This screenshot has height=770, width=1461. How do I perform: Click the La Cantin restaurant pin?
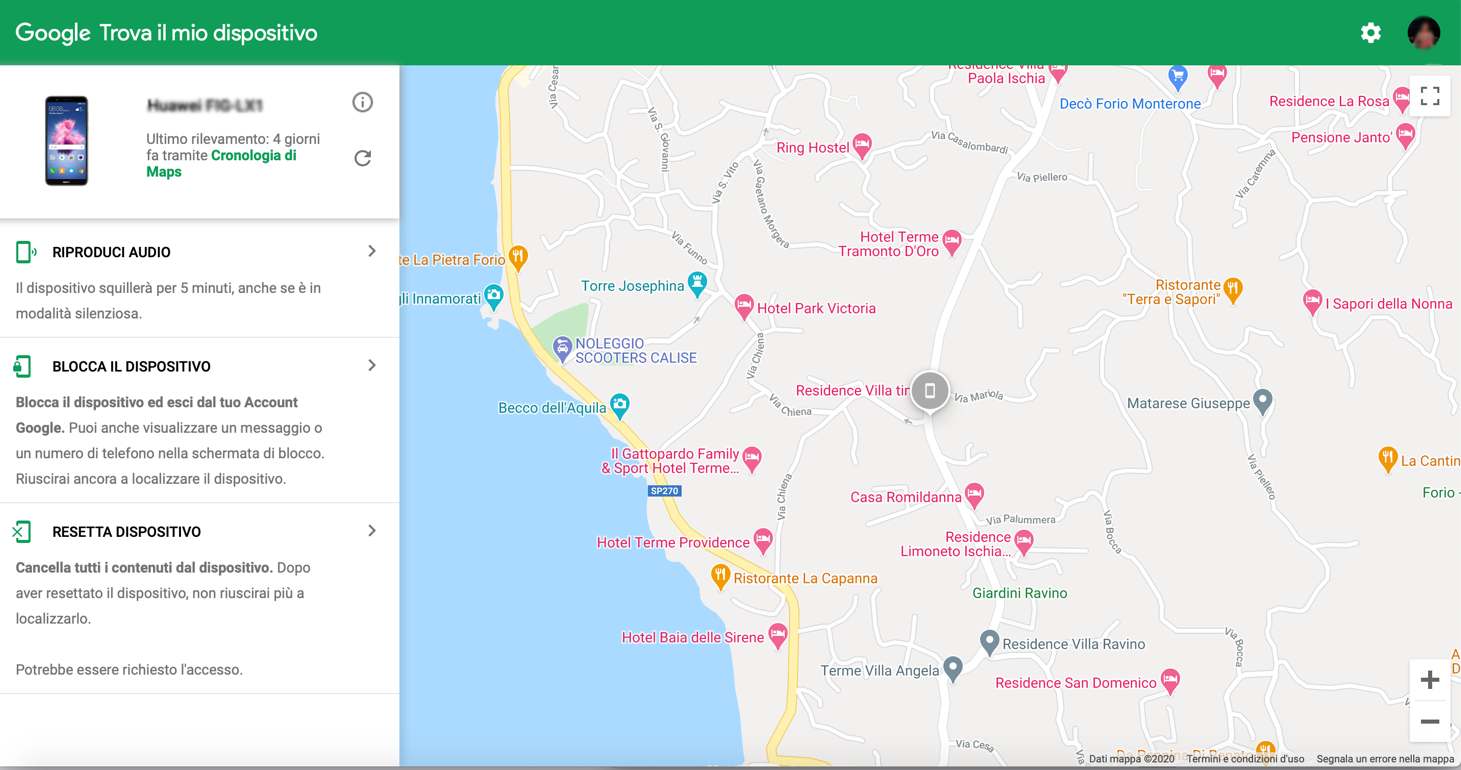pyautogui.click(x=1387, y=459)
